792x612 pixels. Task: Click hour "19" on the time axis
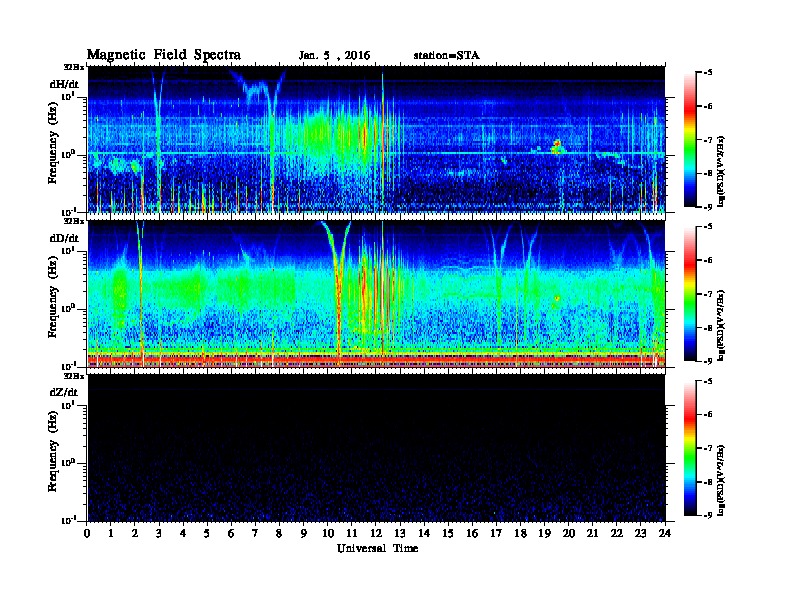pos(544,533)
